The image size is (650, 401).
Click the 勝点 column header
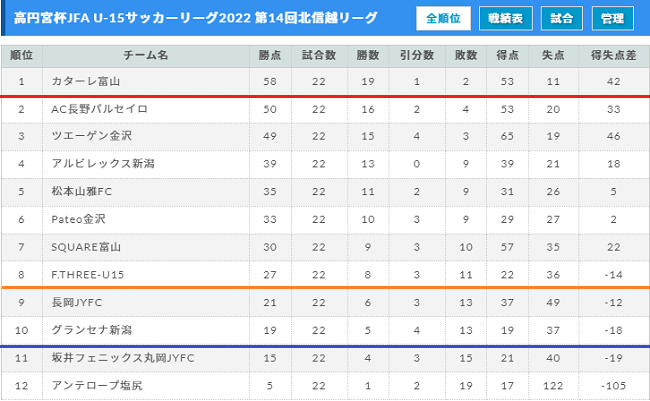coord(270,56)
